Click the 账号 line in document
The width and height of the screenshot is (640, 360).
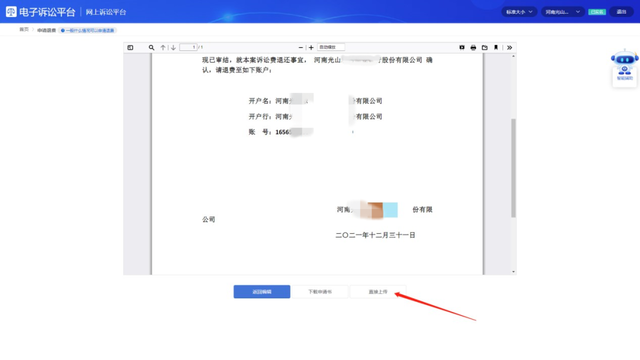point(301,132)
